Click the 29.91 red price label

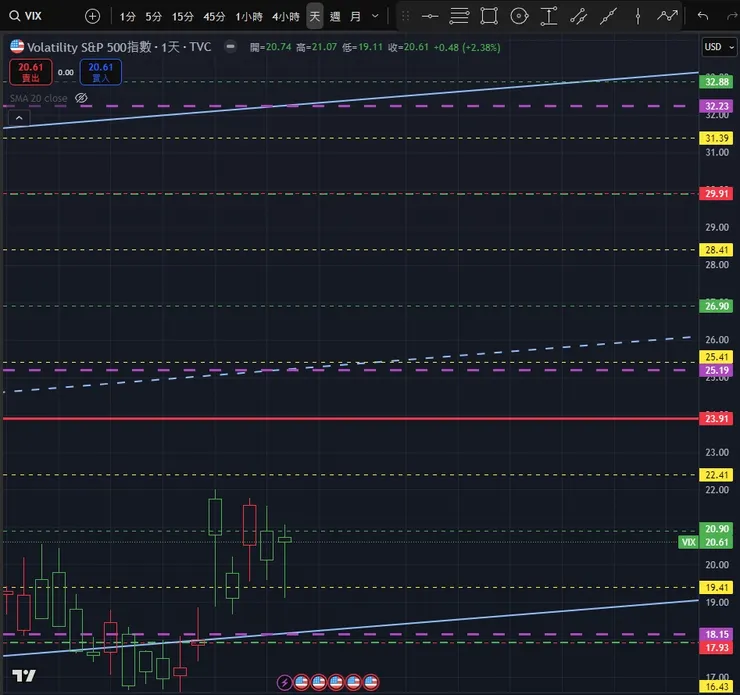click(x=716, y=193)
